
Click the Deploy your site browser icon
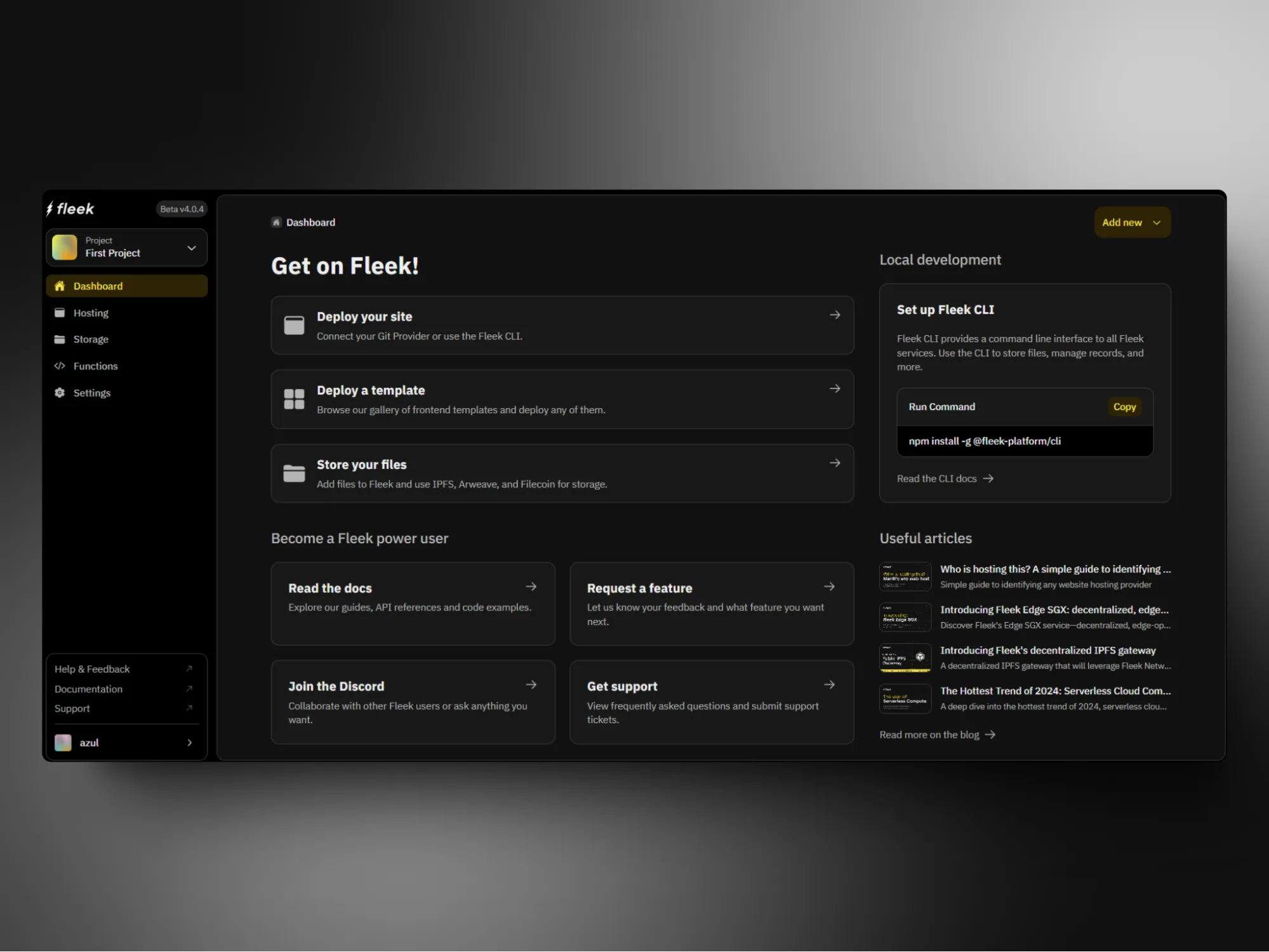tap(294, 326)
